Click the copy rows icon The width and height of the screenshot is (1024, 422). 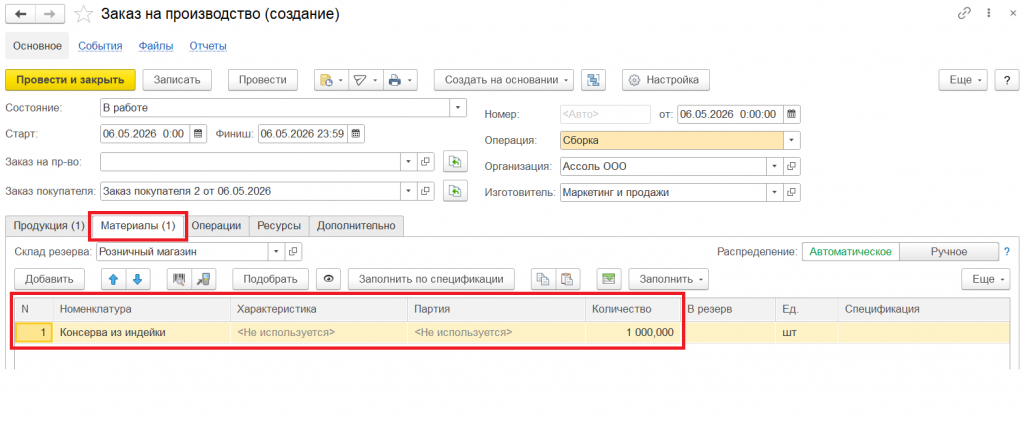click(x=543, y=279)
